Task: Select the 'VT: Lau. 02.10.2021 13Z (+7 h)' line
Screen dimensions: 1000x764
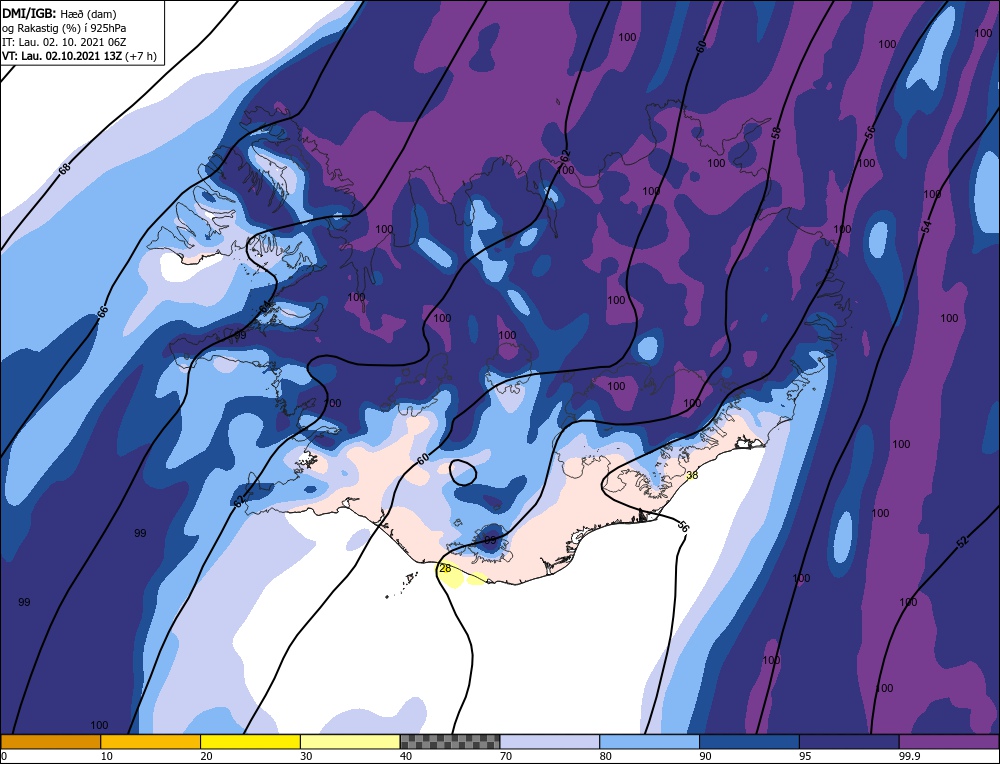Action: [79, 56]
